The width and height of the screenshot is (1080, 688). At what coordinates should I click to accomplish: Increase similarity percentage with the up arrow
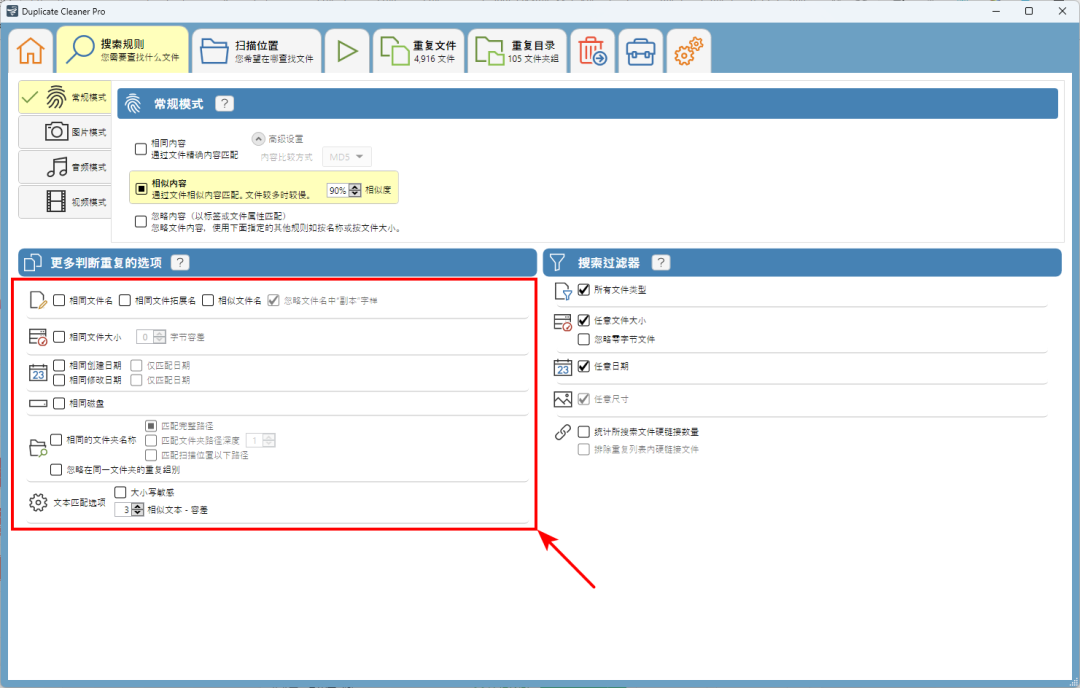(355, 187)
